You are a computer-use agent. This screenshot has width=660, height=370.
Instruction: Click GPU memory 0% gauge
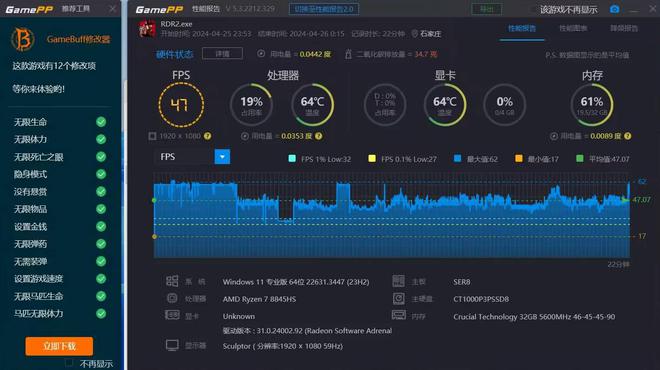(x=504, y=105)
